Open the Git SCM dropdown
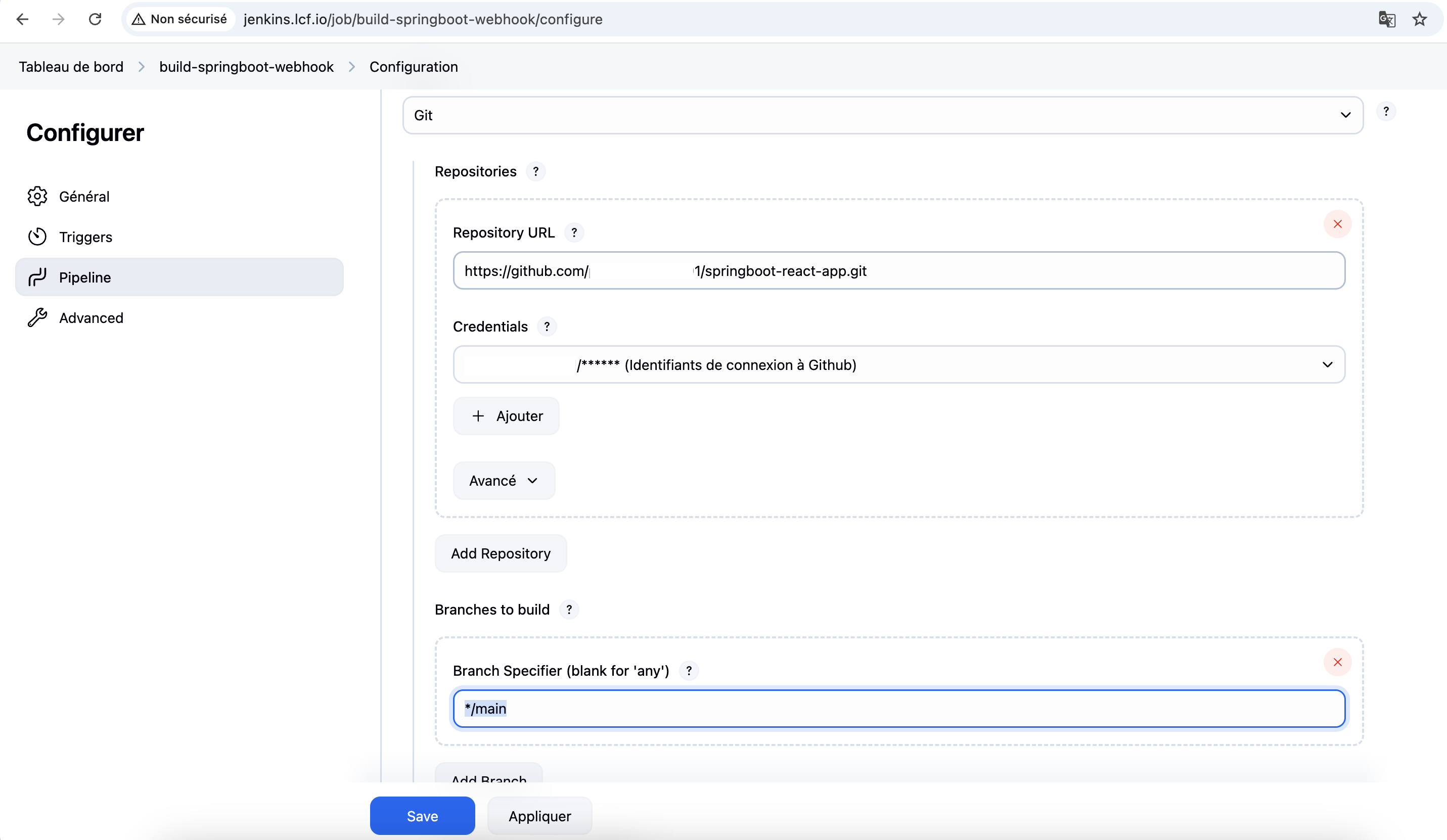This screenshot has width=1447, height=840. 883,115
